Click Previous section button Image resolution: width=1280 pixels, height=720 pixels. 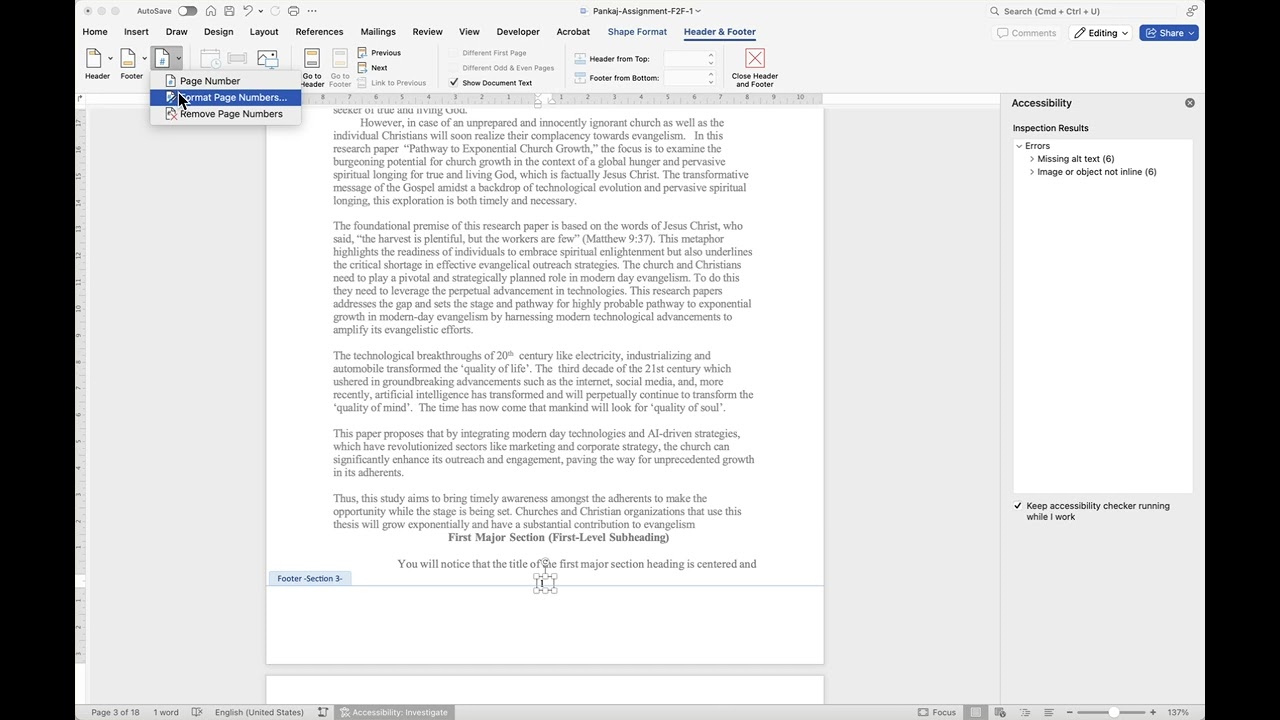[379, 53]
